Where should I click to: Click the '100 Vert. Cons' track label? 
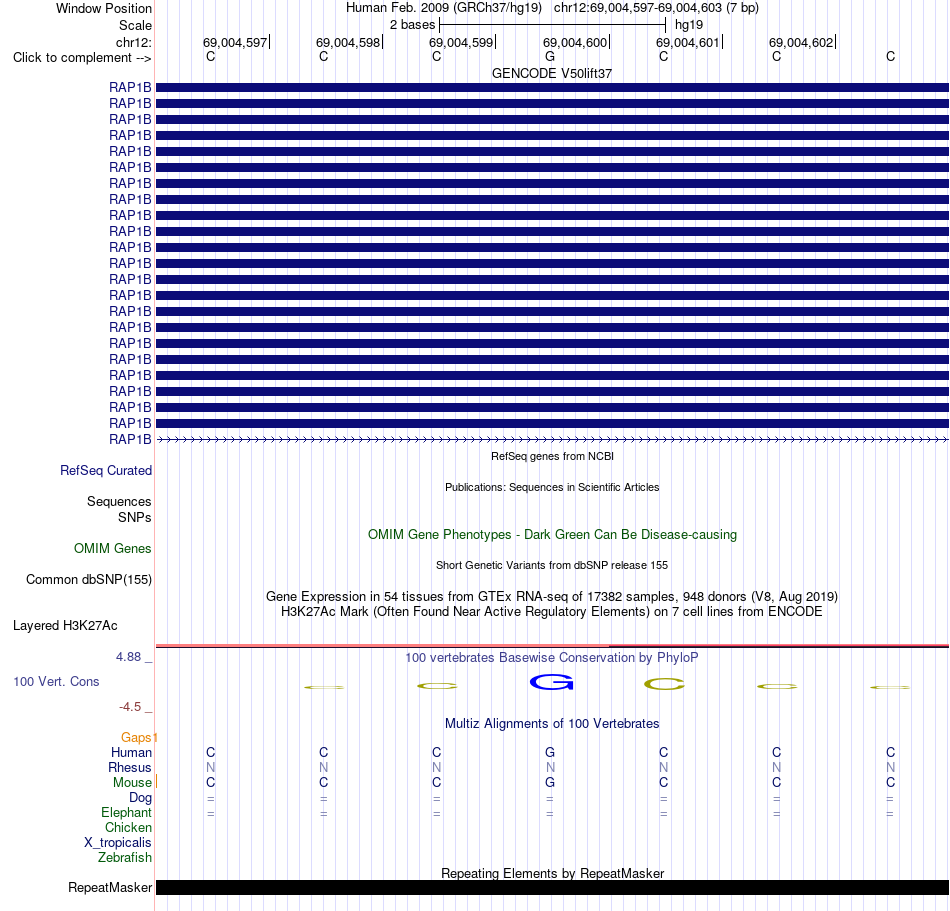(56, 681)
